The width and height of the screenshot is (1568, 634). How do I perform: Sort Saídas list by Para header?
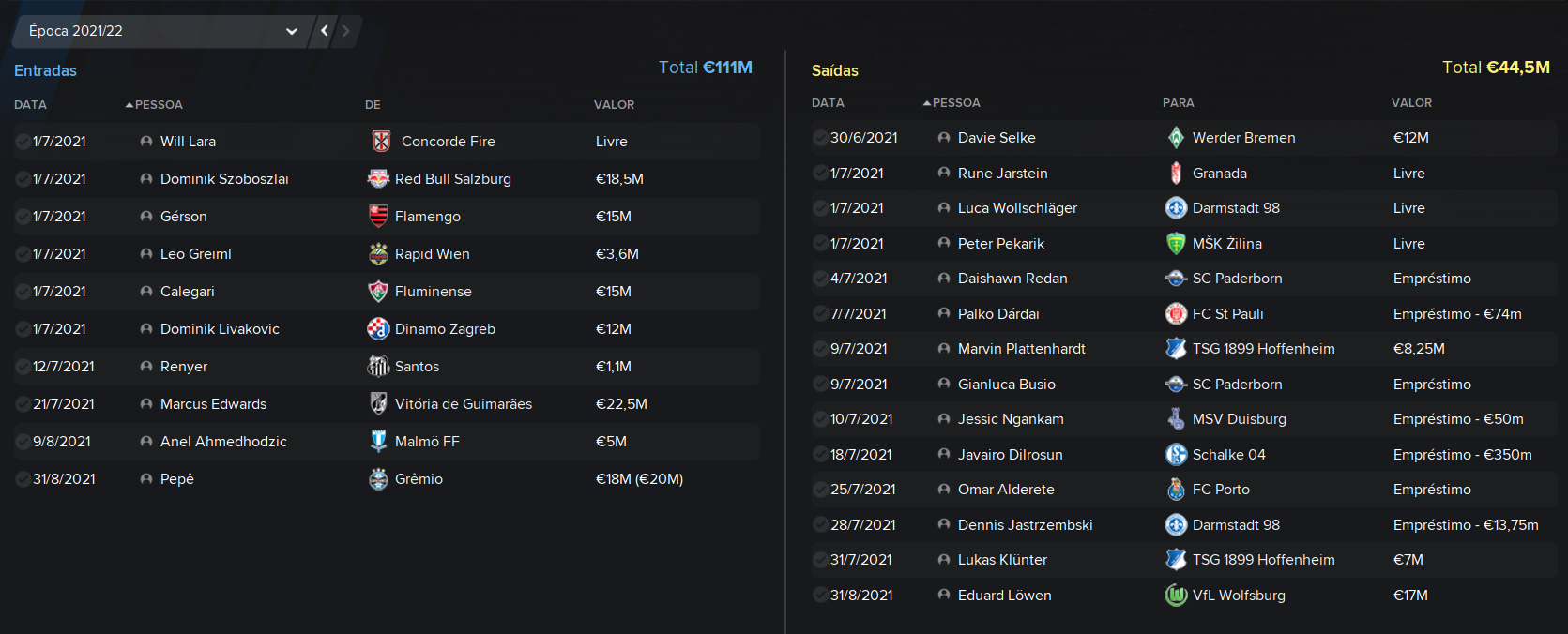coord(1178,102)
